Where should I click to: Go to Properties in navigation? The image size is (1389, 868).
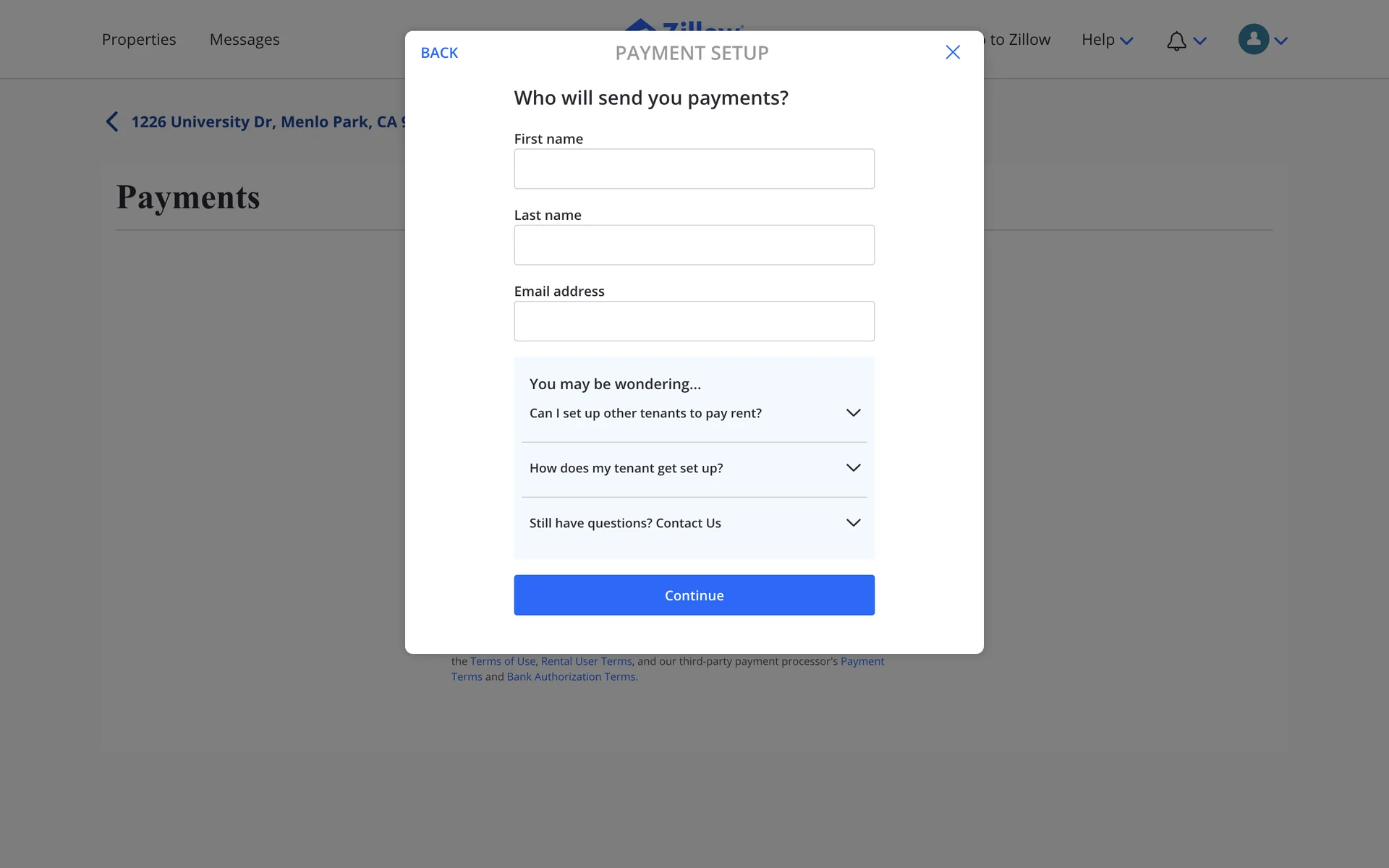(x=139, y=40)
